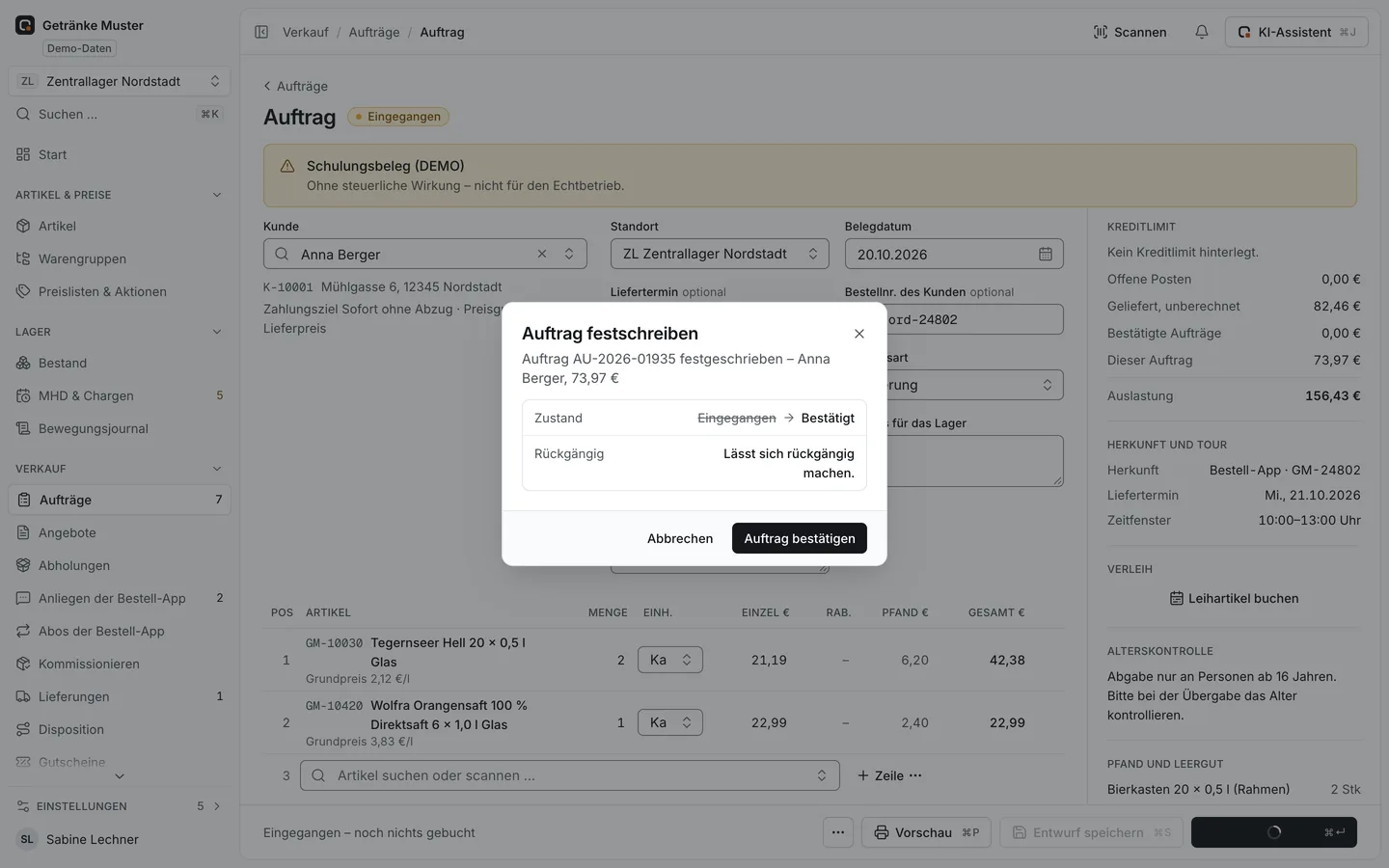Open Abos der Bestell-App
Image resolution: width=1389 pixels, height=868 pixels.
coord(120,631)
